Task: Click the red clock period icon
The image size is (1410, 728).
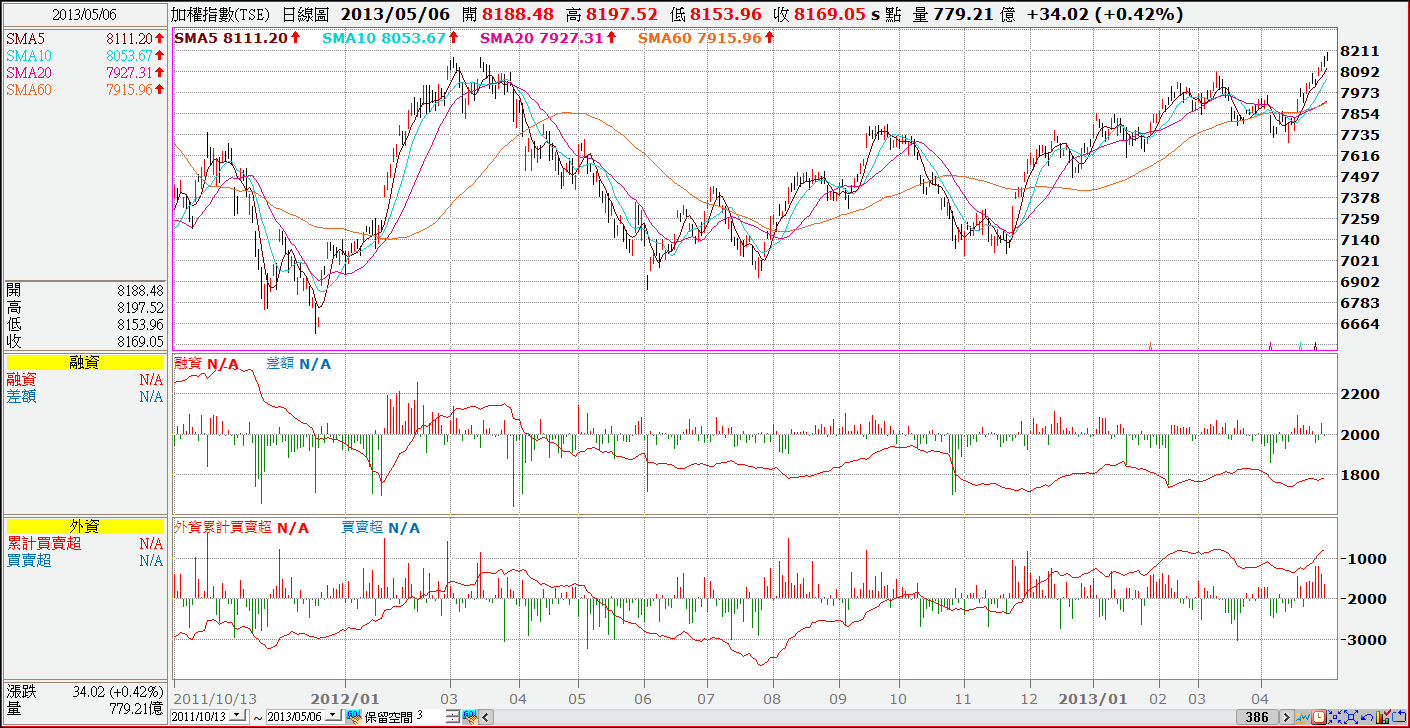Action: 1319,717
